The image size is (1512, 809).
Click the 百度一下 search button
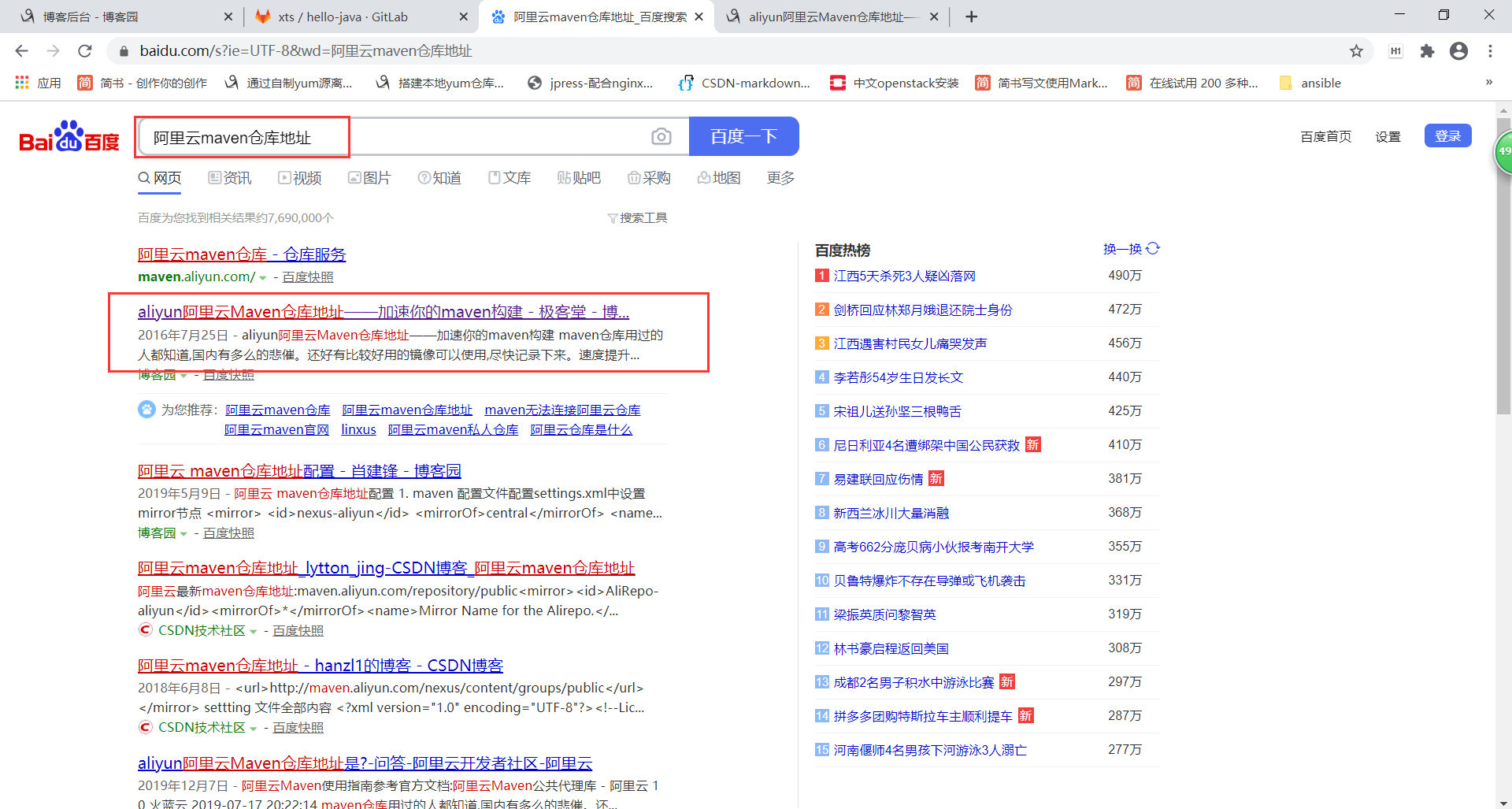(743, 136)
